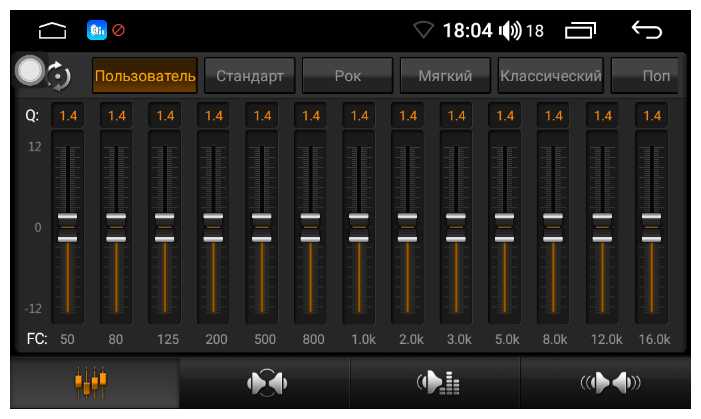Change Q value for the 50 Hz band

(x=68, y=116)
